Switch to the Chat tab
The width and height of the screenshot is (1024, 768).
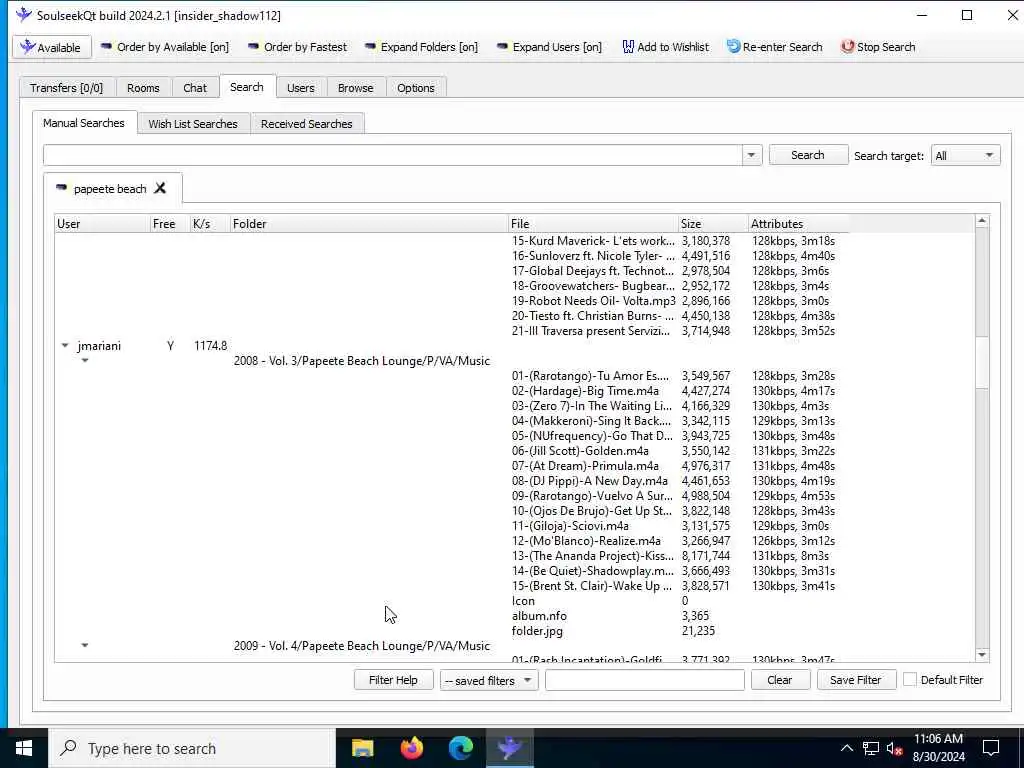coord(195,88)
